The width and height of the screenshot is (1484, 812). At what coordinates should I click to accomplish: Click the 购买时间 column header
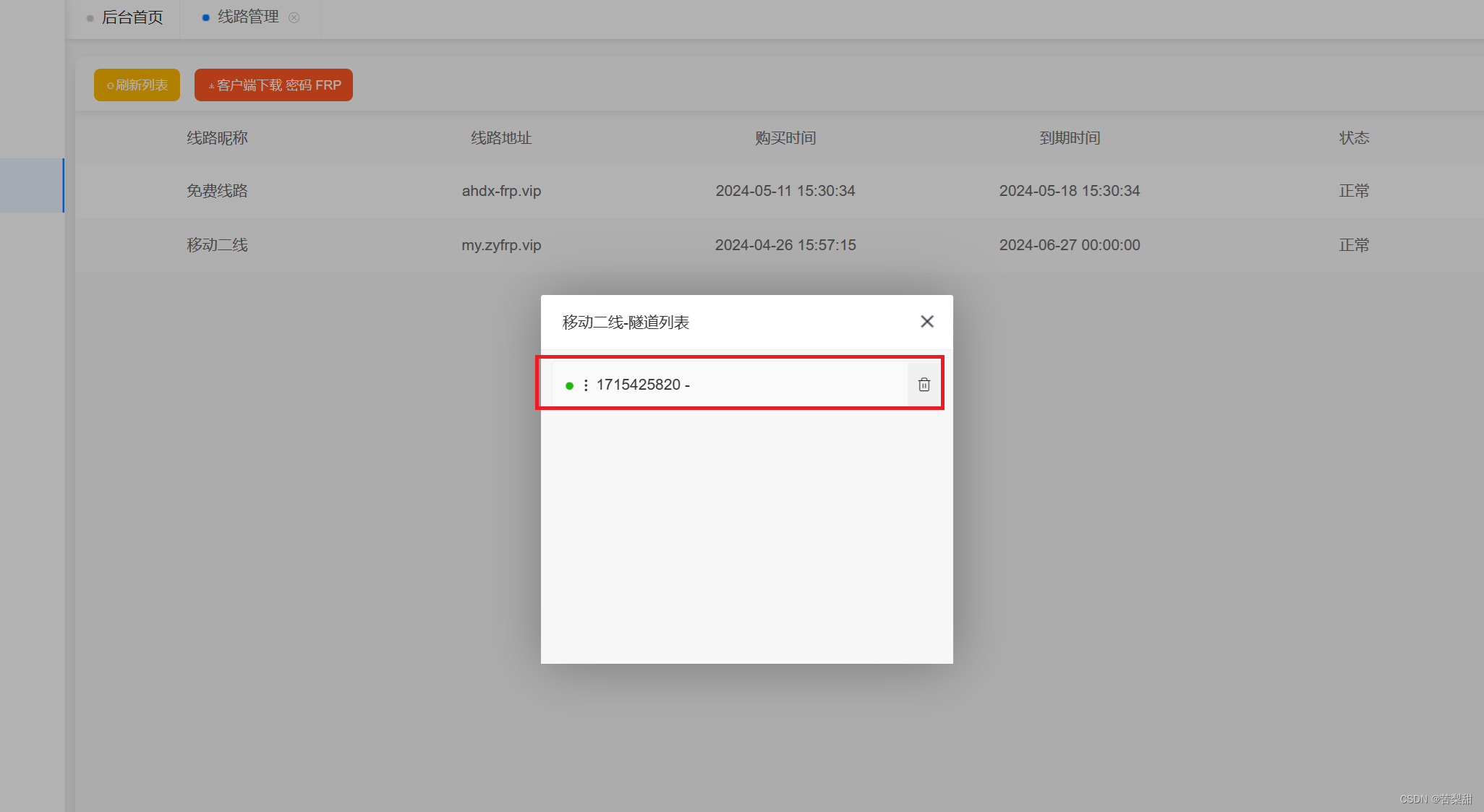pyautogui.click(x=785, y=137)
